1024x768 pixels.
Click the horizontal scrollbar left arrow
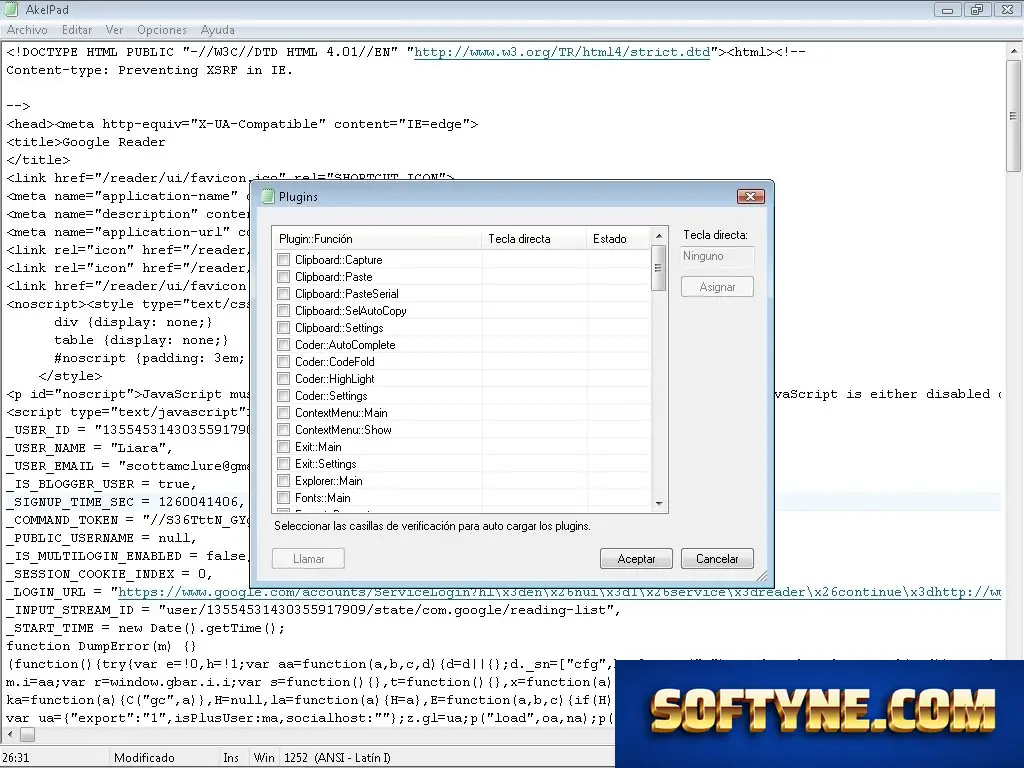click(9, 735)
